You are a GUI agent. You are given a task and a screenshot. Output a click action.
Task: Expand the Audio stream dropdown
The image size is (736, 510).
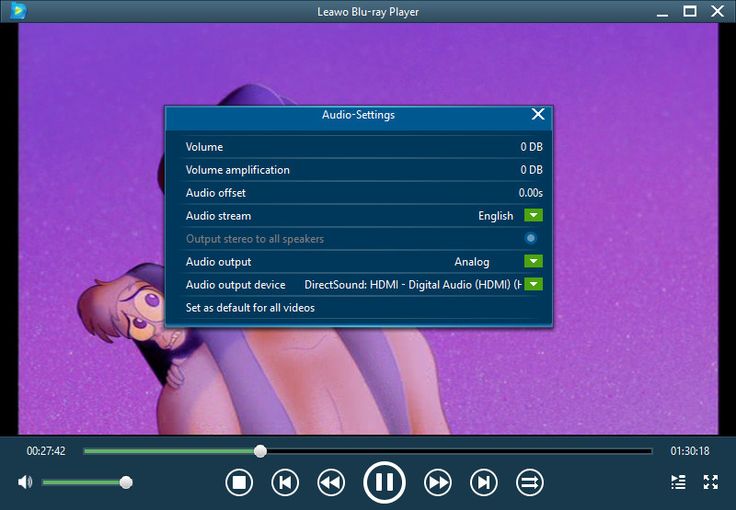(533, 215)
